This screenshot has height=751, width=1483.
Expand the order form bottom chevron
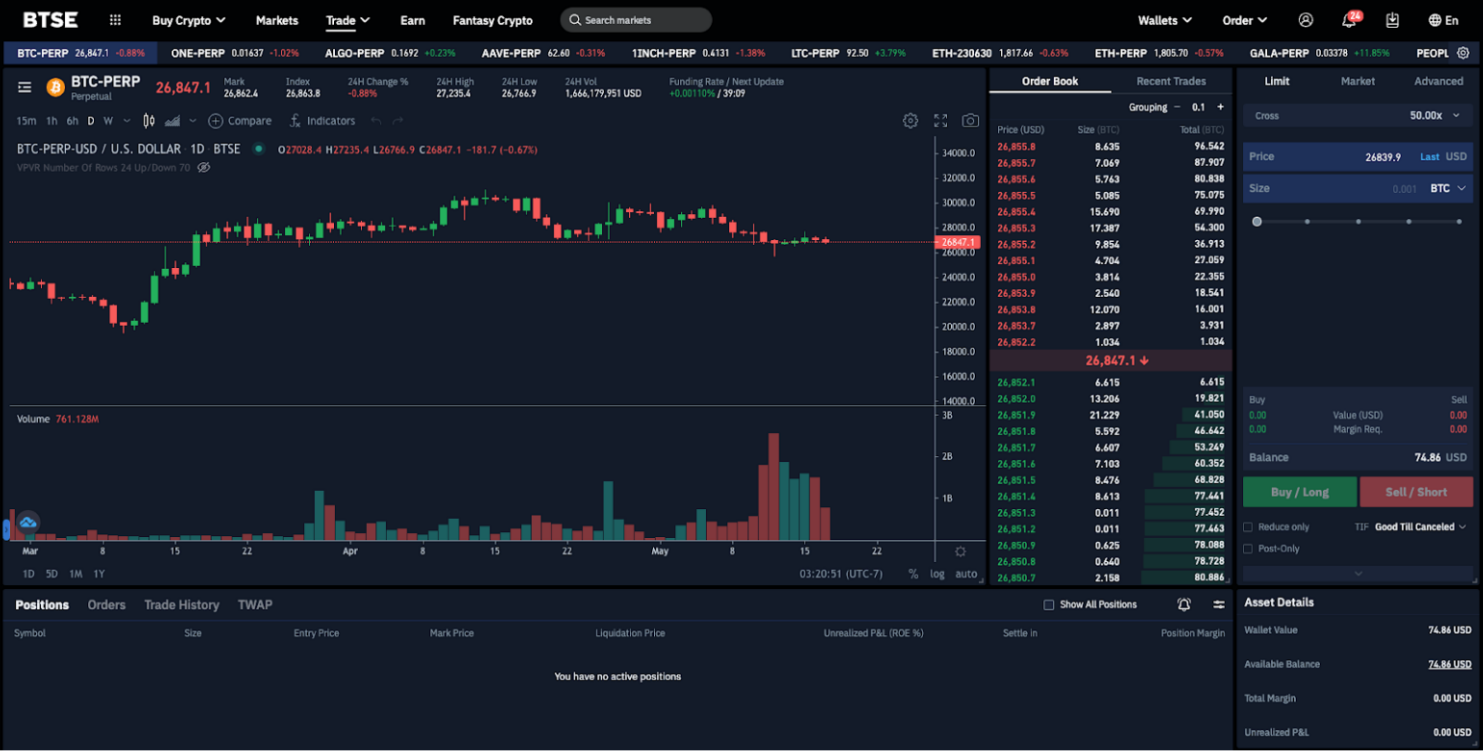1358,574
